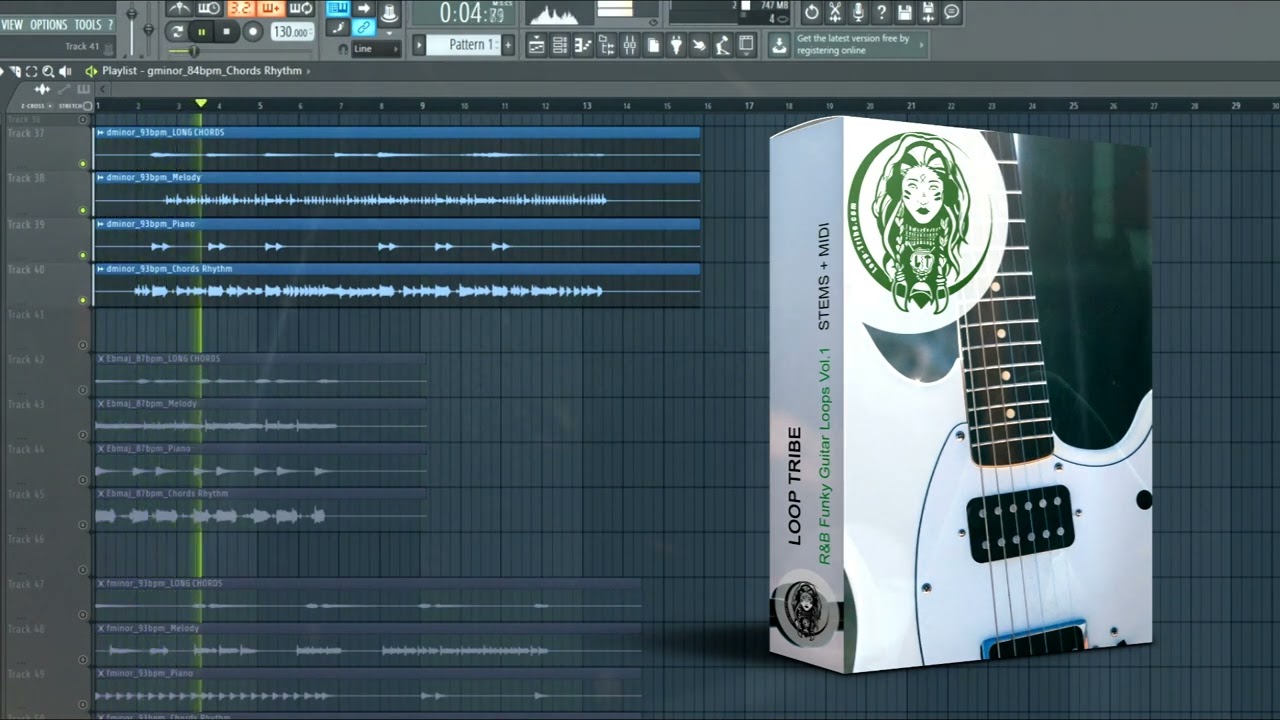Click the one-click recording microphone icon
Viewport: 1280px width, 720px height.
[x=858, y=12]
